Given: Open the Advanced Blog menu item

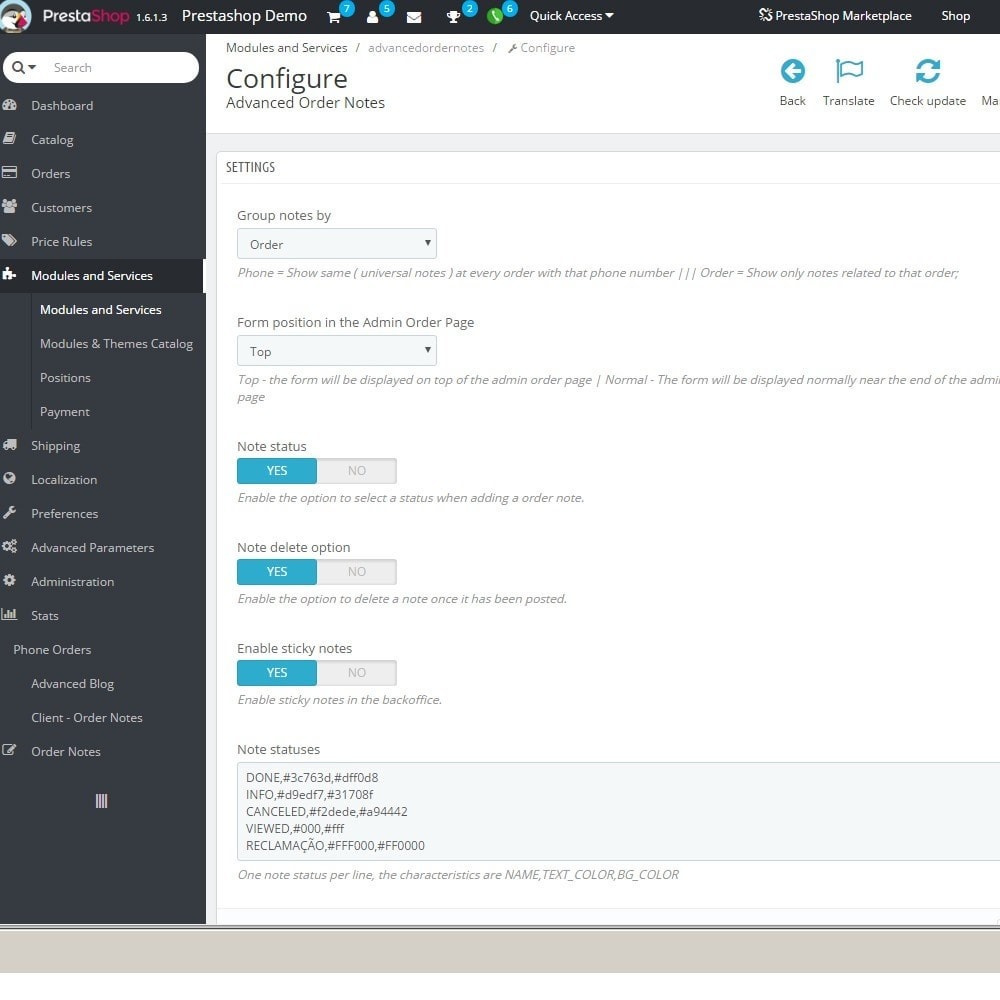Looking at the screenshot, I should pyautogui.click(x=73, y=684).
